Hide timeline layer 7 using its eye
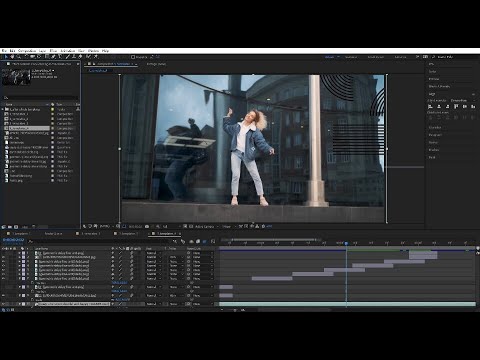Image resolution: width=480 pixels, height=360 pixels. click(3, 279)
